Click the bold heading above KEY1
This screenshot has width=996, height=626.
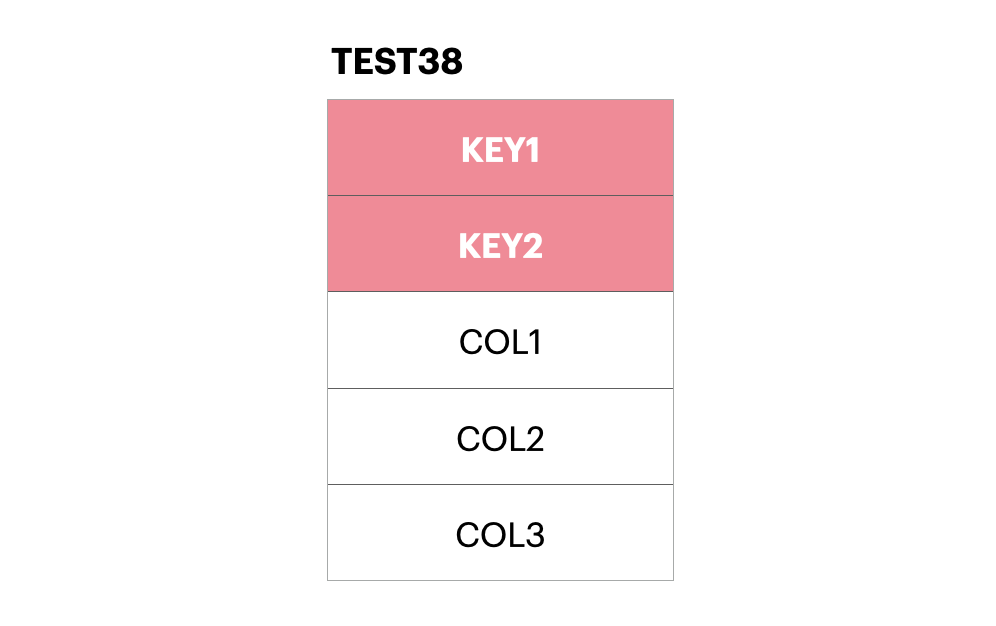click(x=397, y=62)
